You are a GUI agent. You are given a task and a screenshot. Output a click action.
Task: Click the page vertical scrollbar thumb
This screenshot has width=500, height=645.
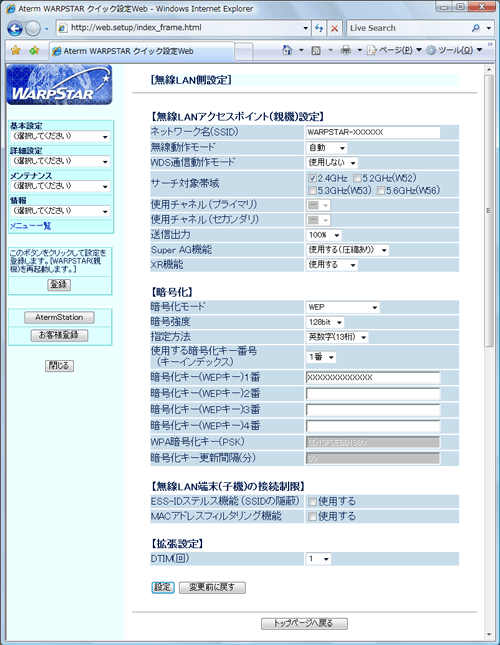[488, 211]
